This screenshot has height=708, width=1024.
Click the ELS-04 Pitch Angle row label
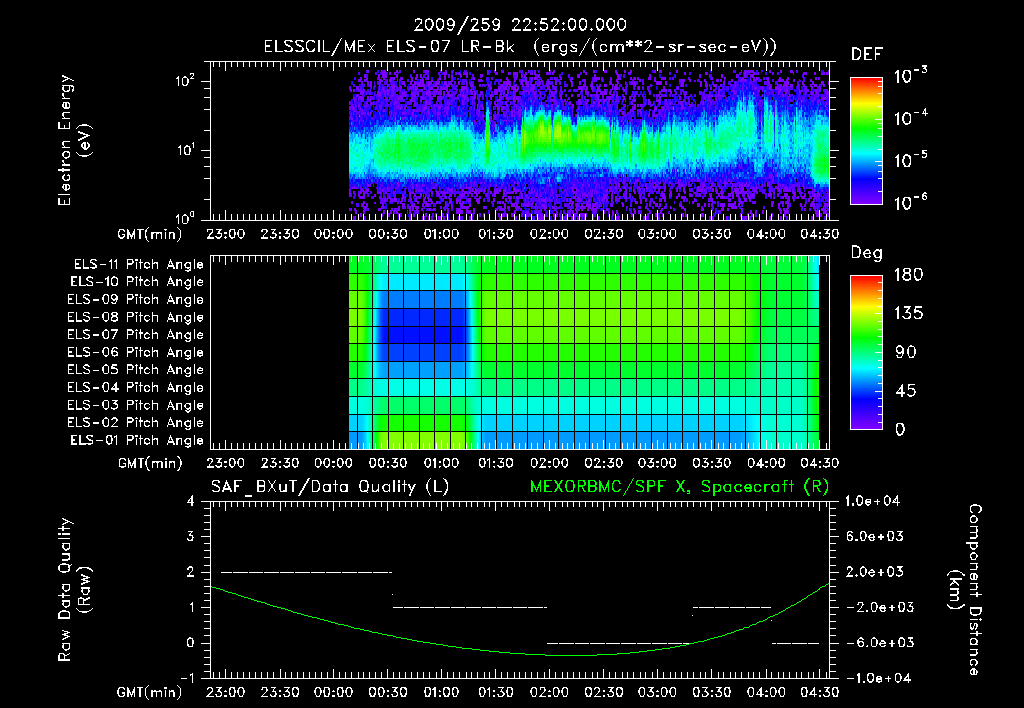tap(135, 387)
